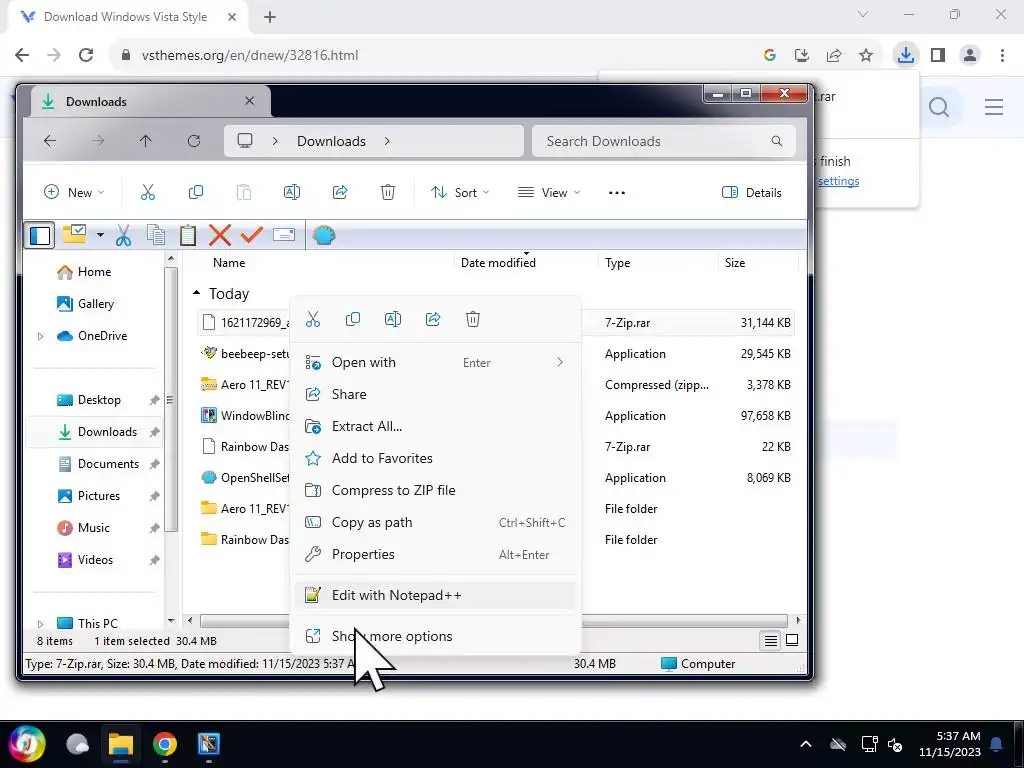Collapse the Today group
Screen dimensions: 1024x768
[x=197, y=294]
